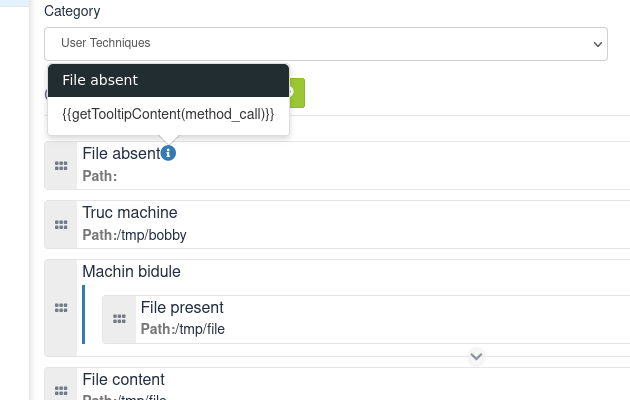Click the green button behind the tooltip
Viewport: 630px width, 400px height.
point(297,93)
